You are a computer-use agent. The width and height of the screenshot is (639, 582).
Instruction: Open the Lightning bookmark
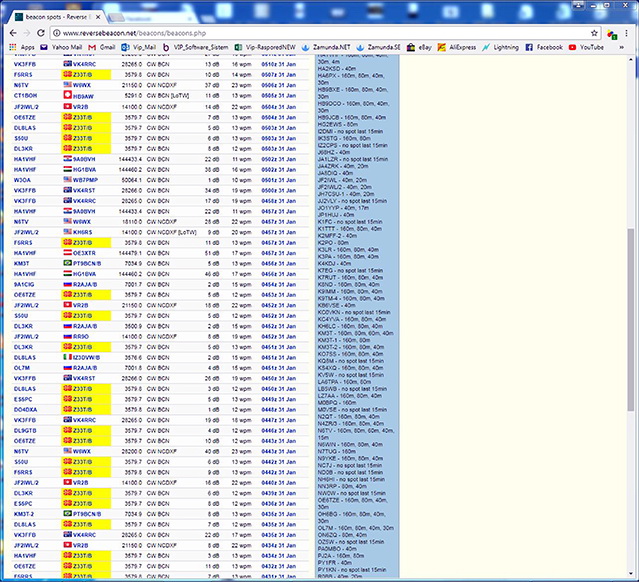click(500, 47)
